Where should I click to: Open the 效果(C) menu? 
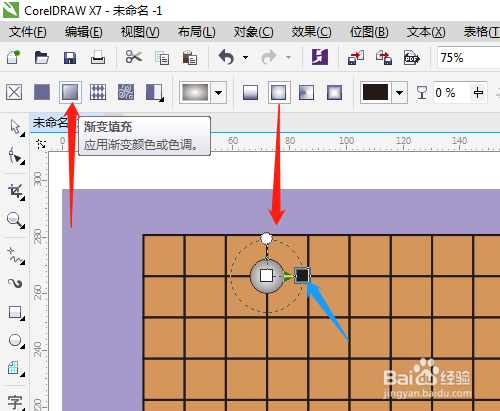click(311, 32)
